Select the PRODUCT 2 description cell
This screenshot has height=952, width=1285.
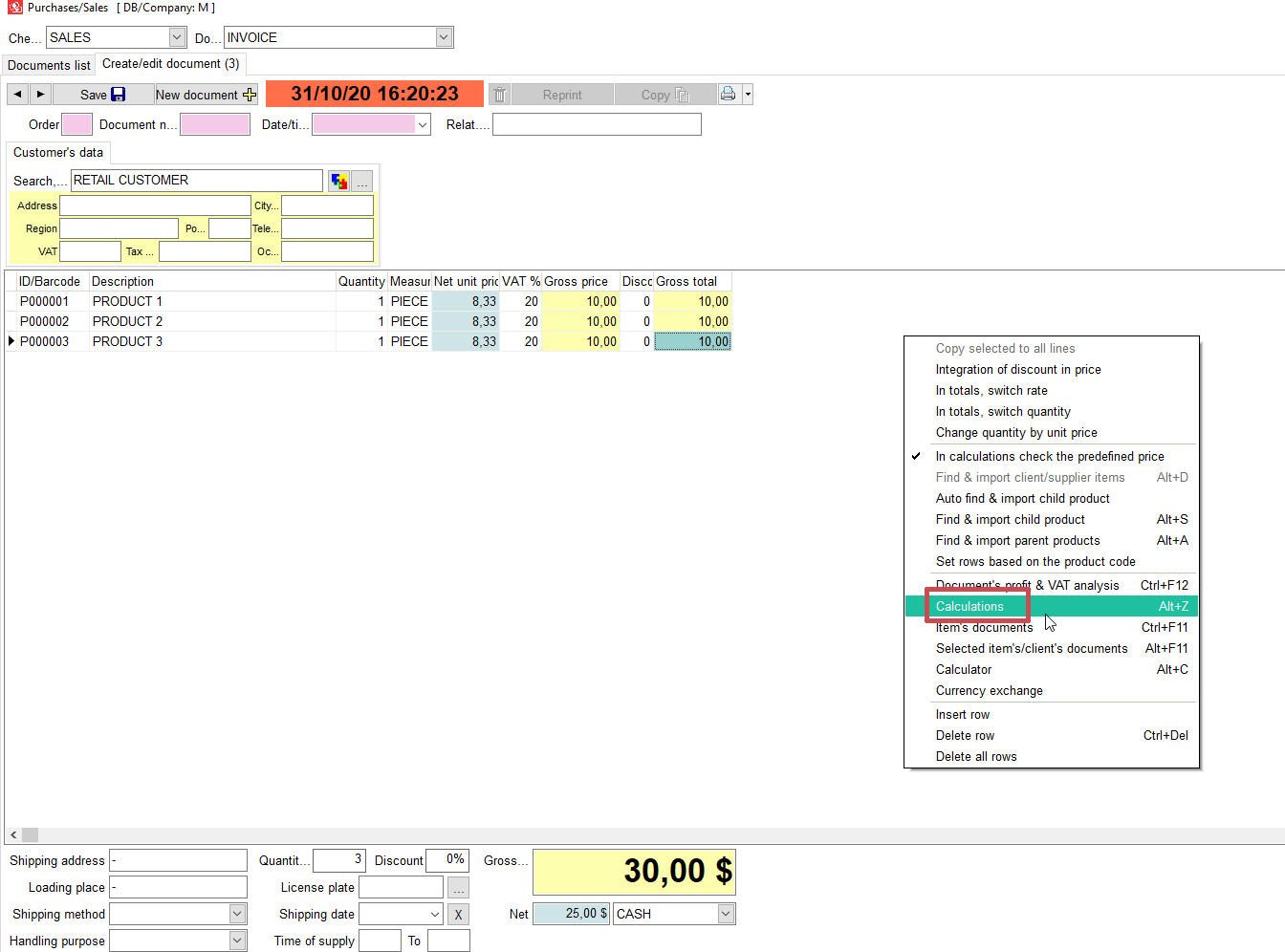click(212, 321)
